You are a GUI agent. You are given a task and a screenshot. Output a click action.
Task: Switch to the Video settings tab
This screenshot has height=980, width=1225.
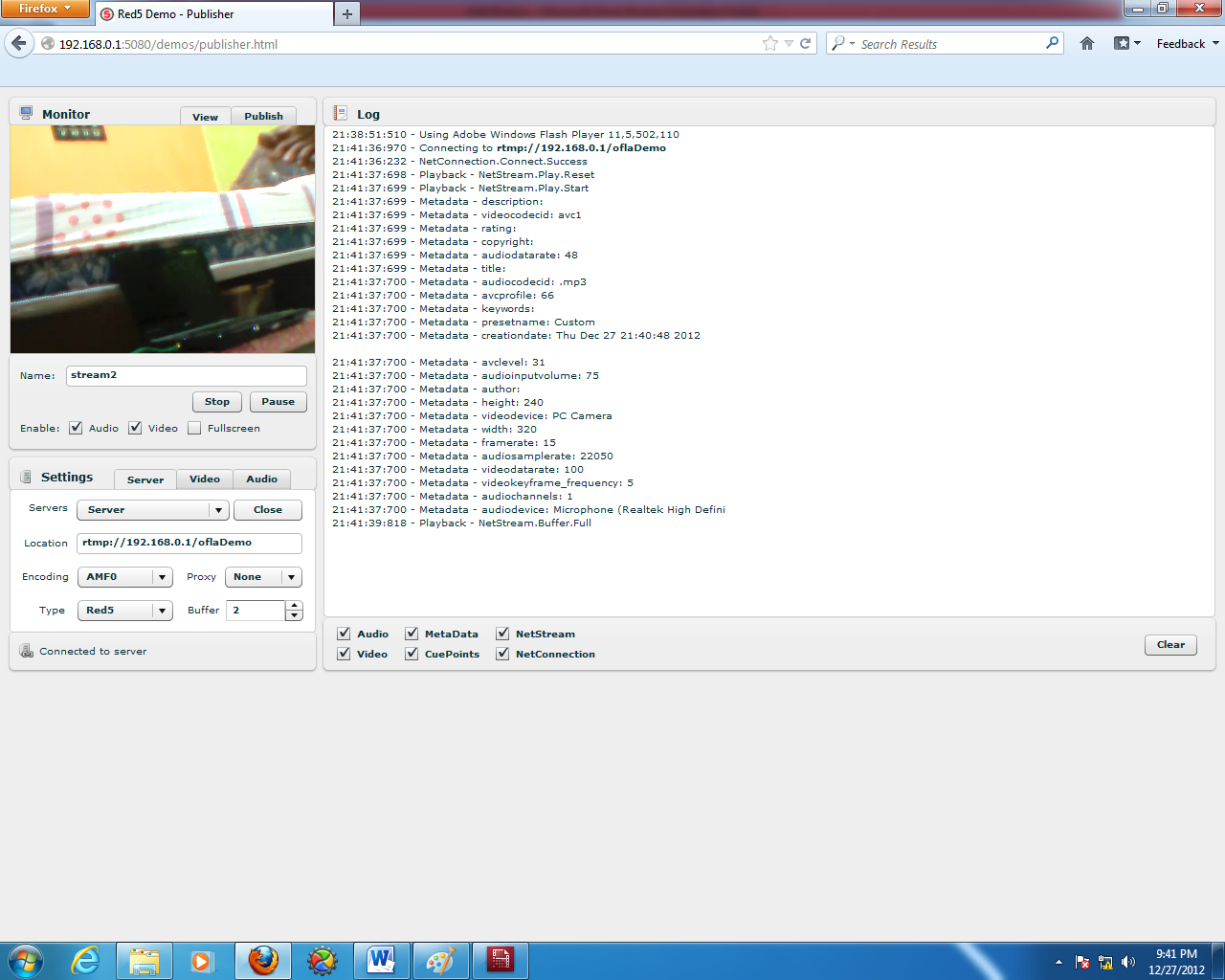(204, 479)
